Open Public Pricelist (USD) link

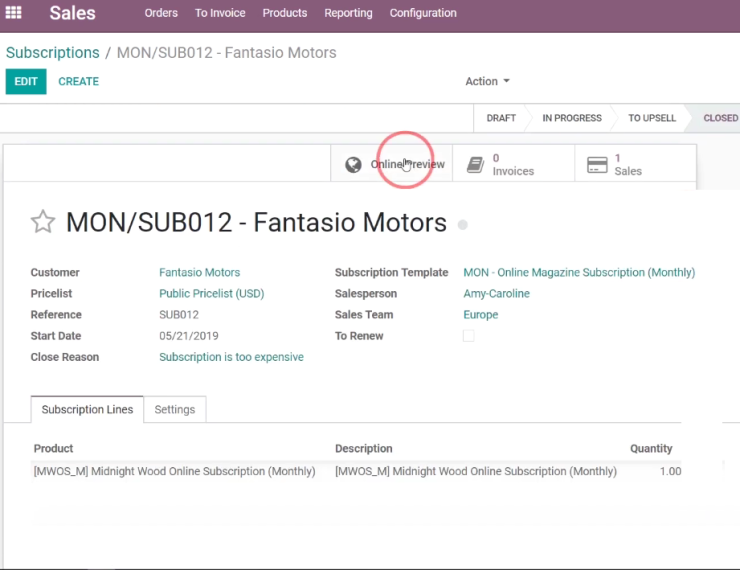tap(211, 293)
